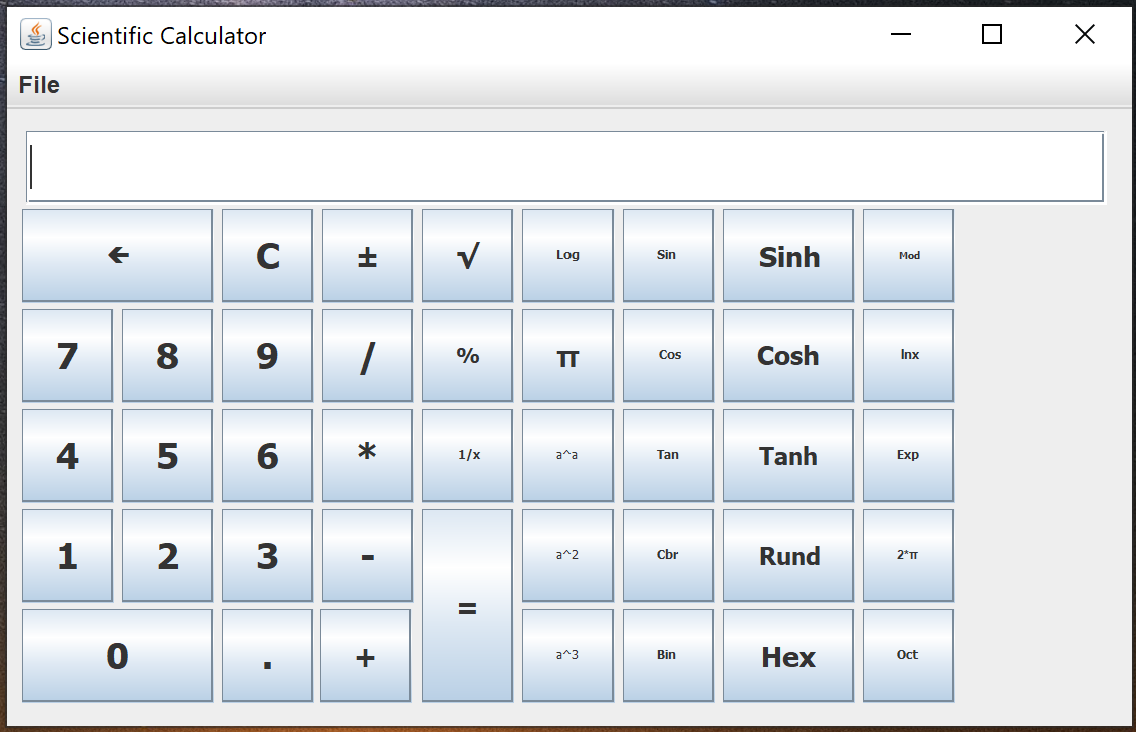Toggle sign with the ± button
This screenshot has height=732, width=1136.
point(367,255)
